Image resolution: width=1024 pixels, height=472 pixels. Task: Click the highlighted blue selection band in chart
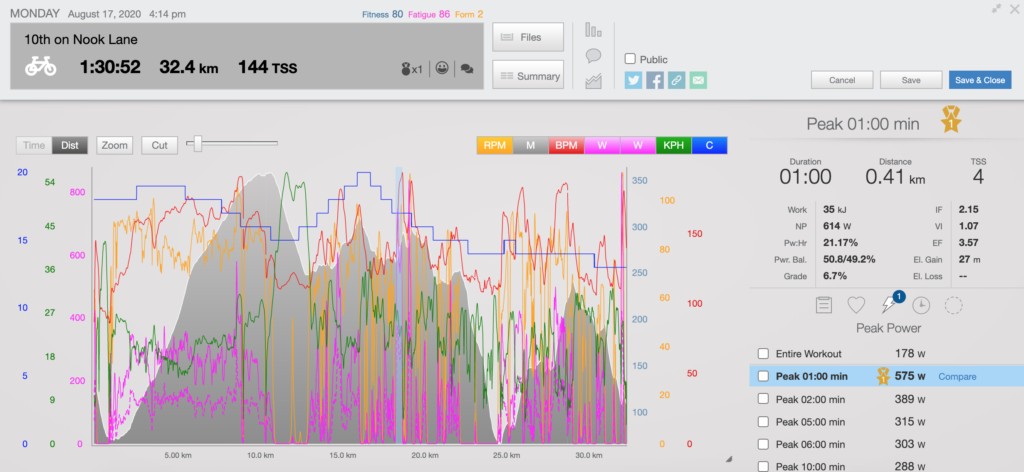[398, 306]
